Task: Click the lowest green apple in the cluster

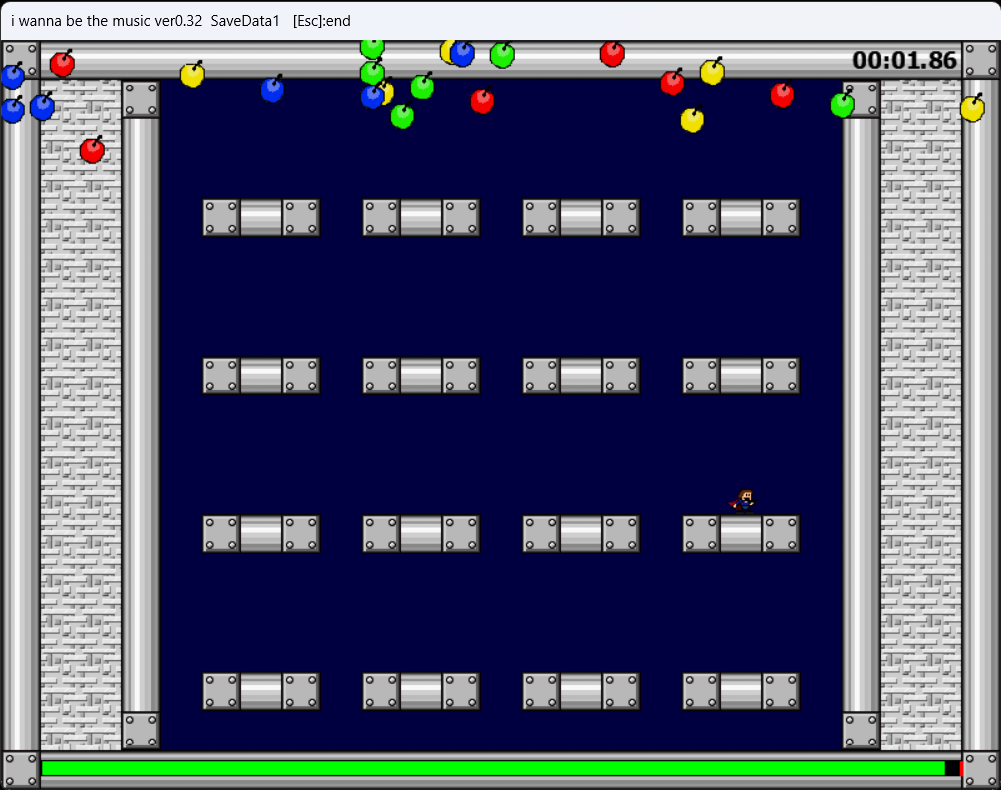Action: (x=402, y=116)
